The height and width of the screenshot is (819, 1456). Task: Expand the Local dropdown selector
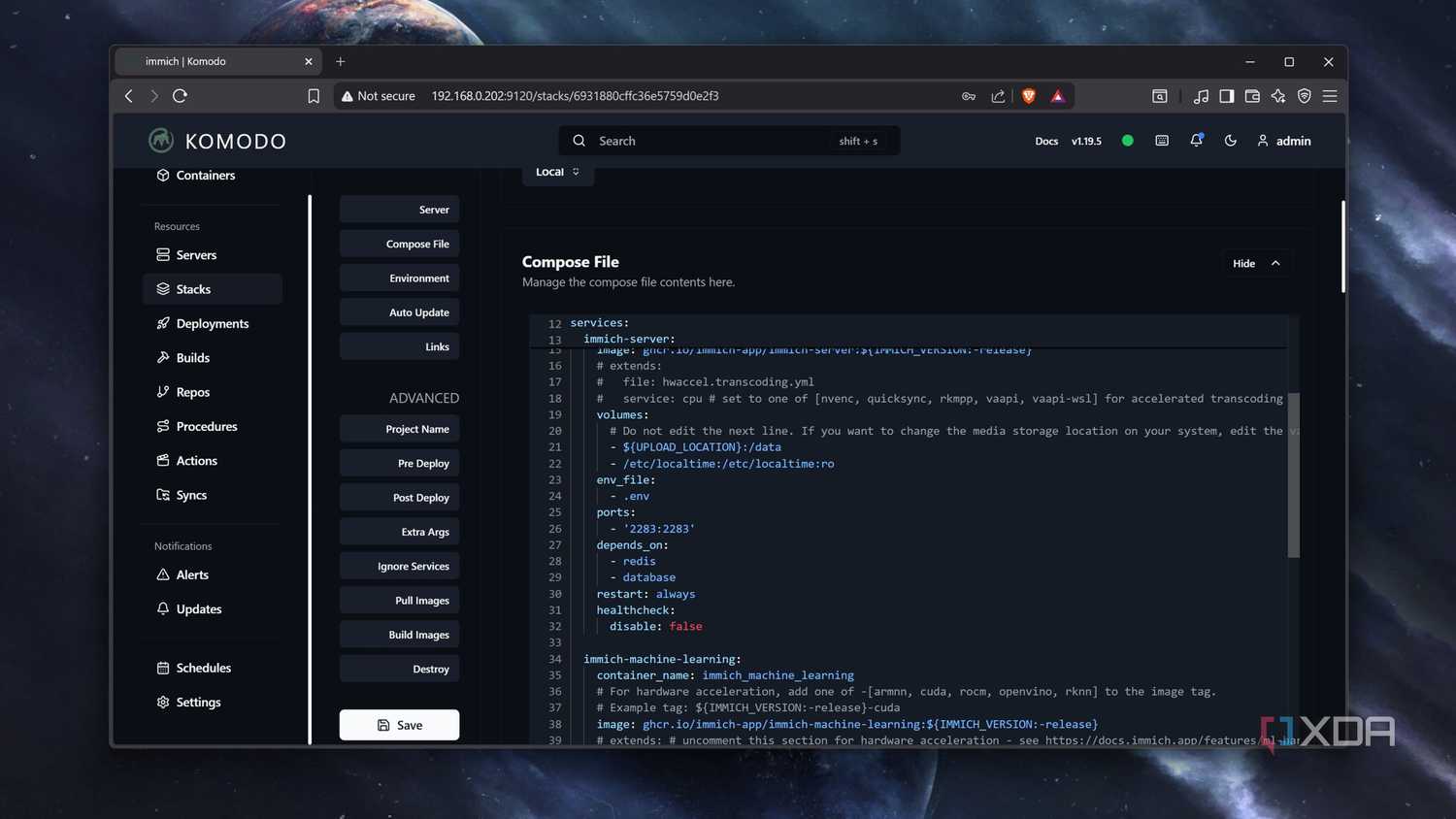pyautogui.click(x=557, y=173)
